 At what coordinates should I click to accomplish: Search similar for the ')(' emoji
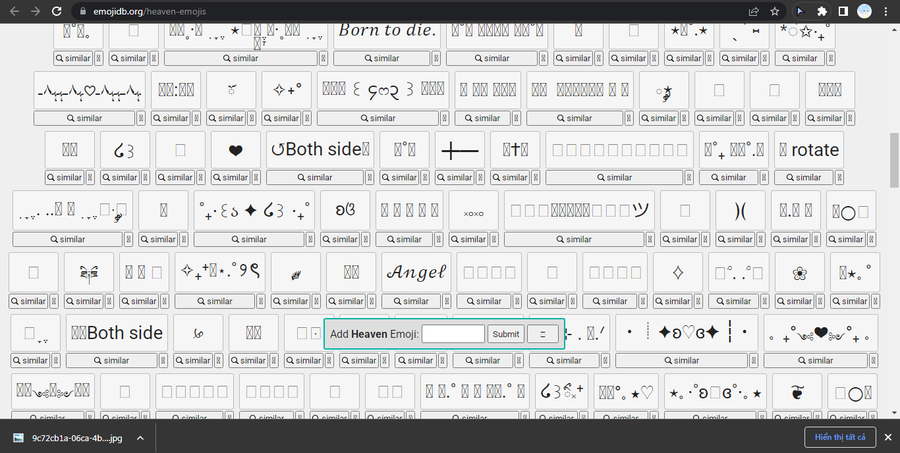point(735,239)
